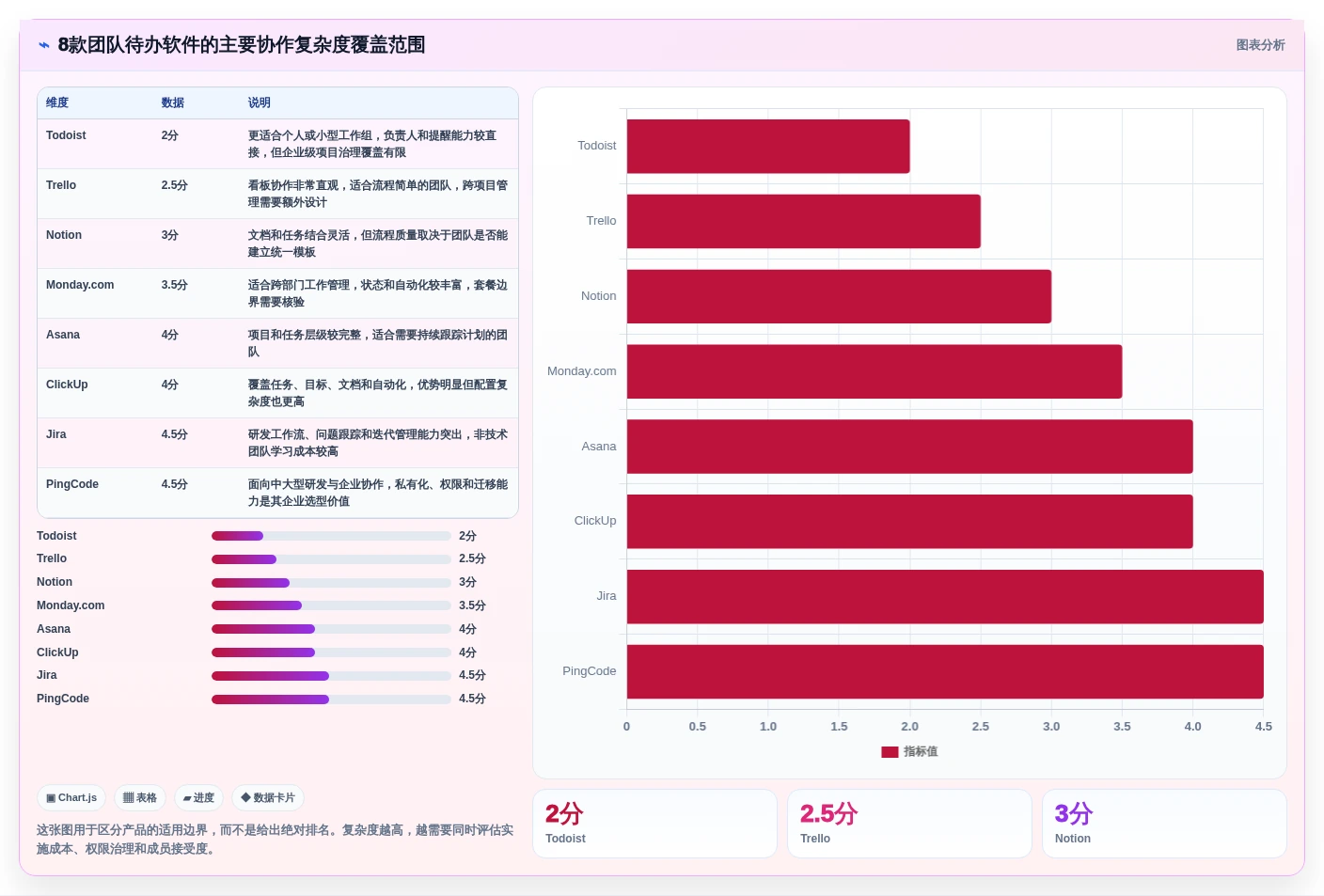Click the 3.5分 value beside Monday.com progress bar
The height and width of the screenshot is (896, 1324).
coord(472,605)
